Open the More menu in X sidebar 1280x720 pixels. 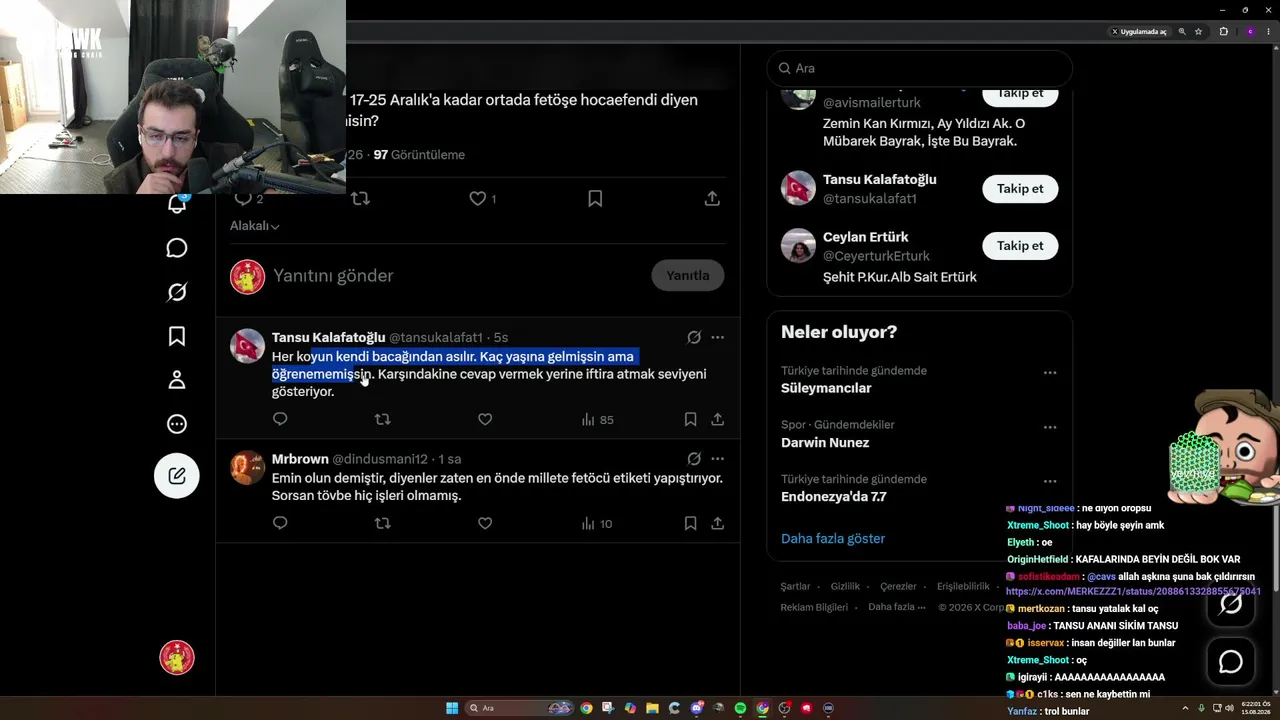pyautogui.click(x=177, y=424)
